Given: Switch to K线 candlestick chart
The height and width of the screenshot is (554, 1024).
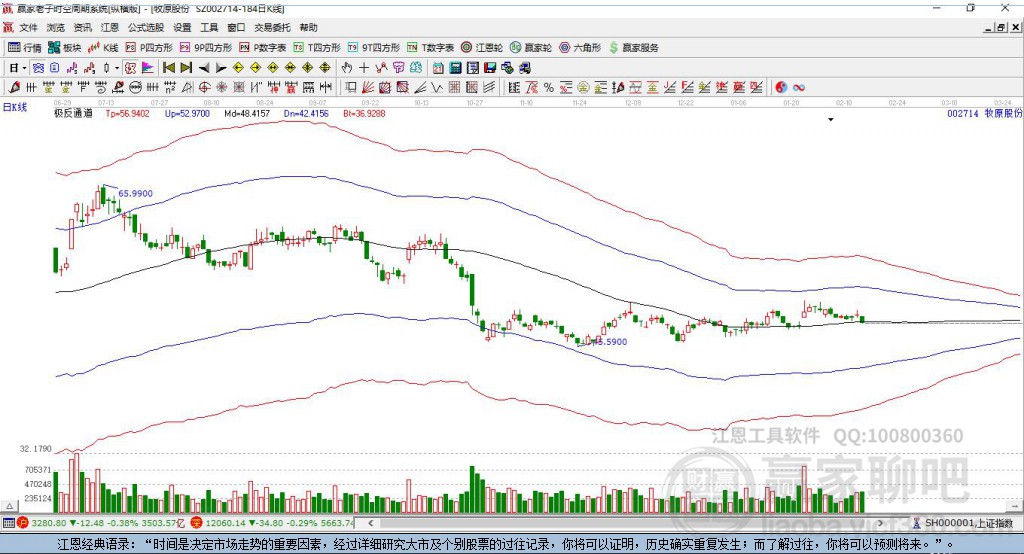Looking at the screenshot, I should 103,48.
